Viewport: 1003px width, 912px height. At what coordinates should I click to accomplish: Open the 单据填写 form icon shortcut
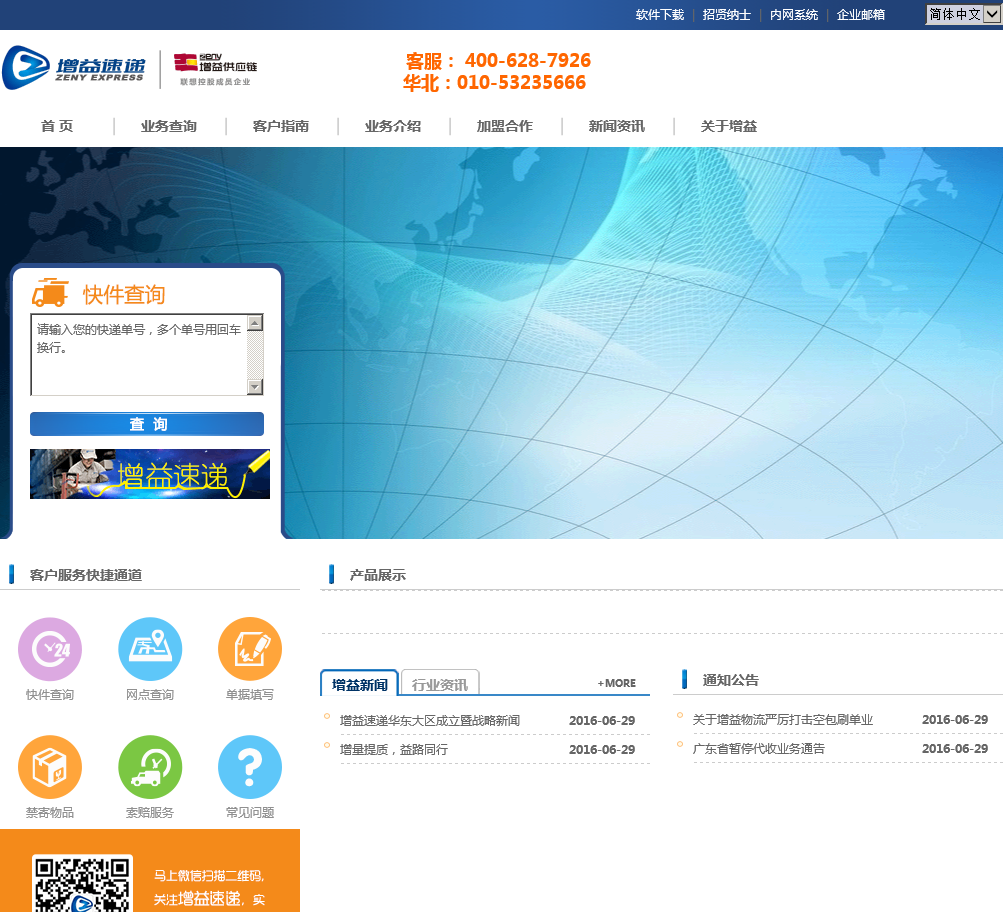[250, 649]
